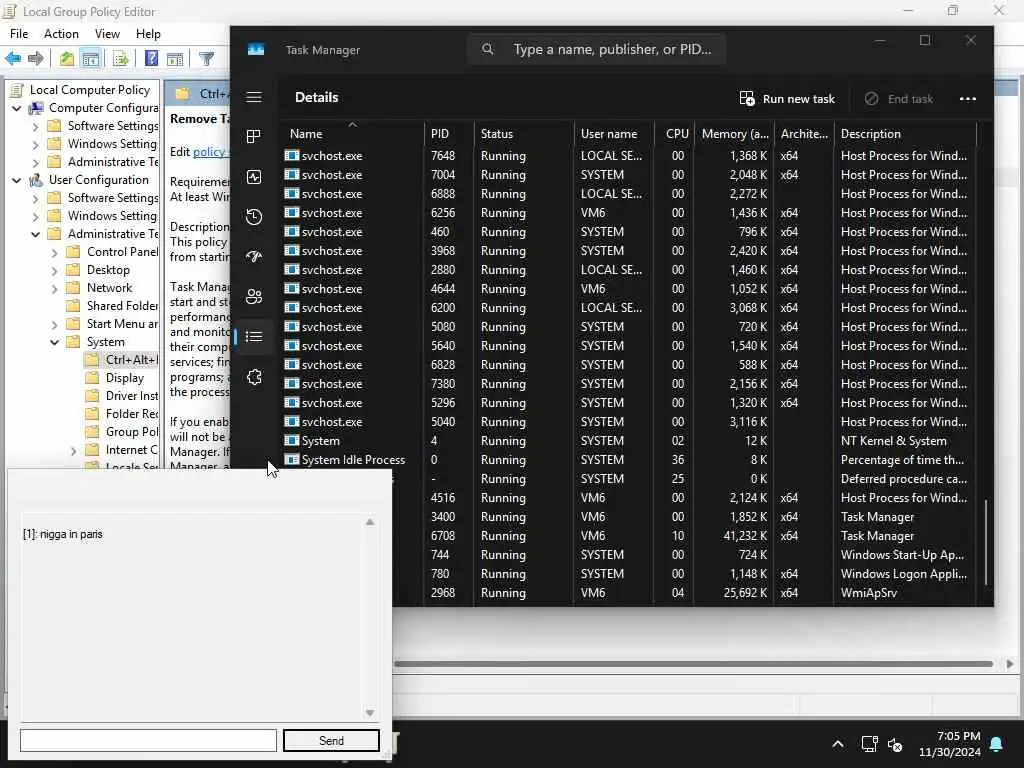Viewport: 1024px width, 768px height.
Task: Click the network icon in system tray
Action: tap(869, 744)
